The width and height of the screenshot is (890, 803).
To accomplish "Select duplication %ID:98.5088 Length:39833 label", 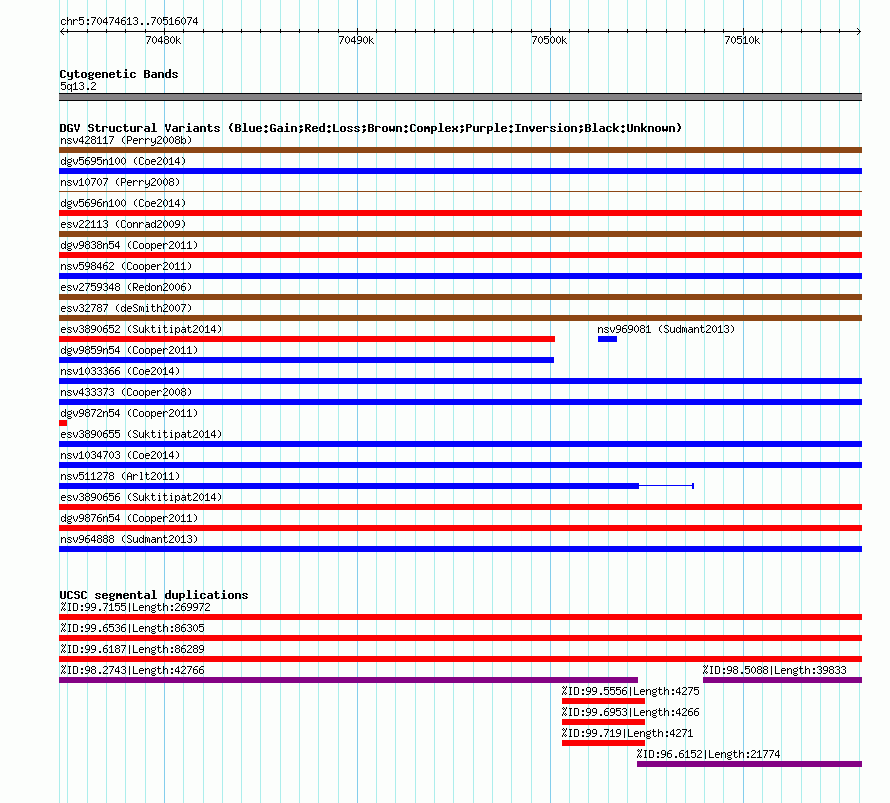I will (x=775, y=670).
